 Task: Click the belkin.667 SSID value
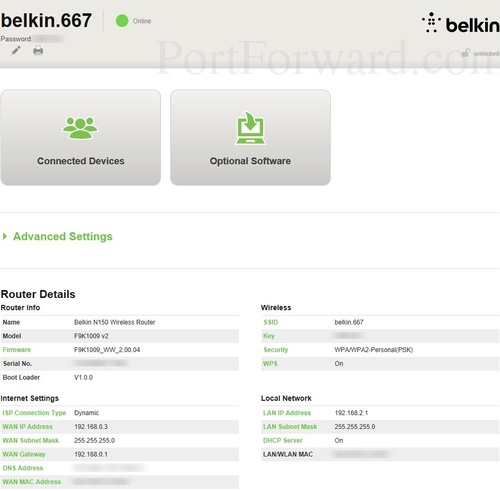click(x=349, y=322)
